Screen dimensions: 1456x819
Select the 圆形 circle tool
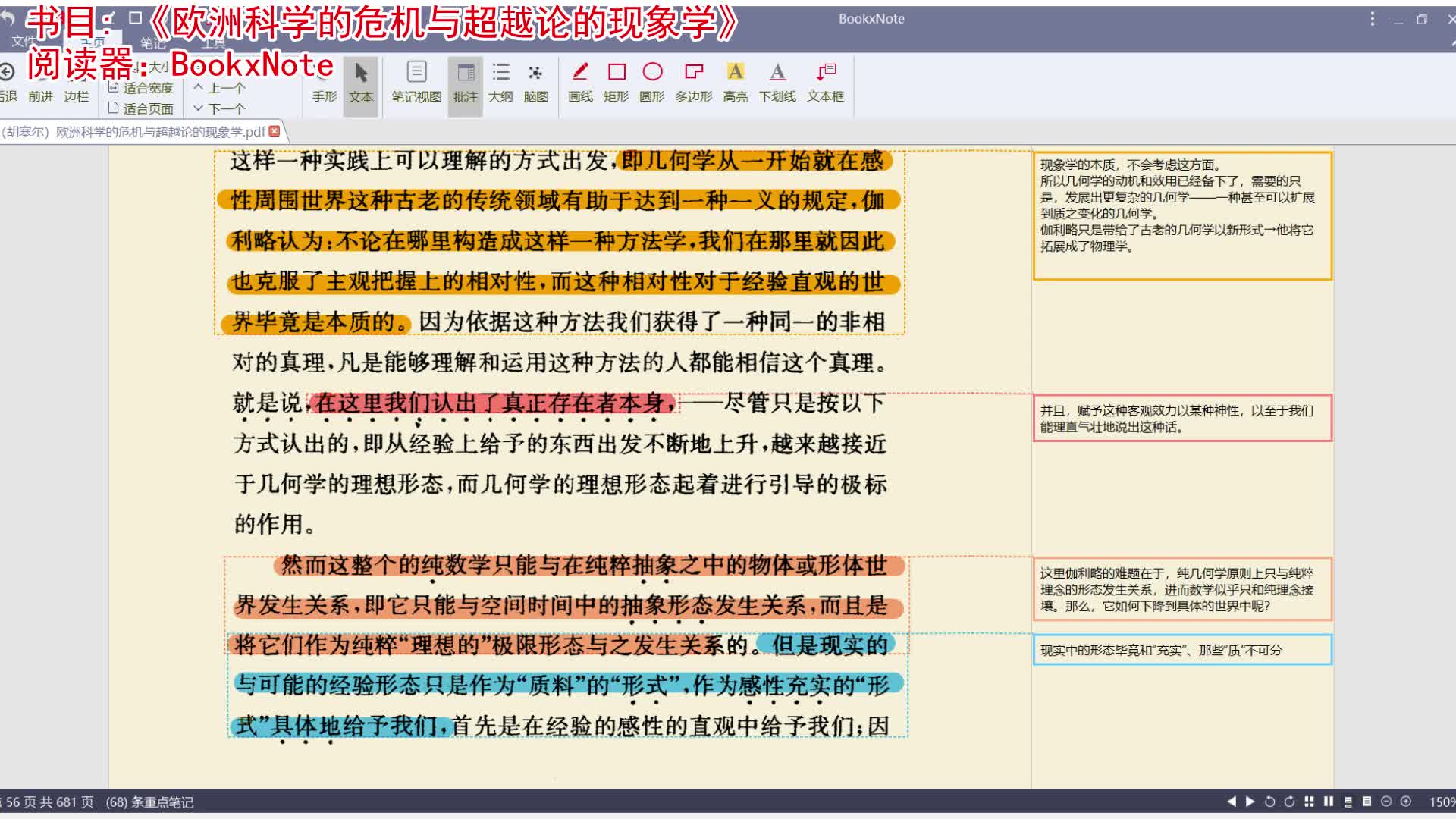(x=651, y=83)
